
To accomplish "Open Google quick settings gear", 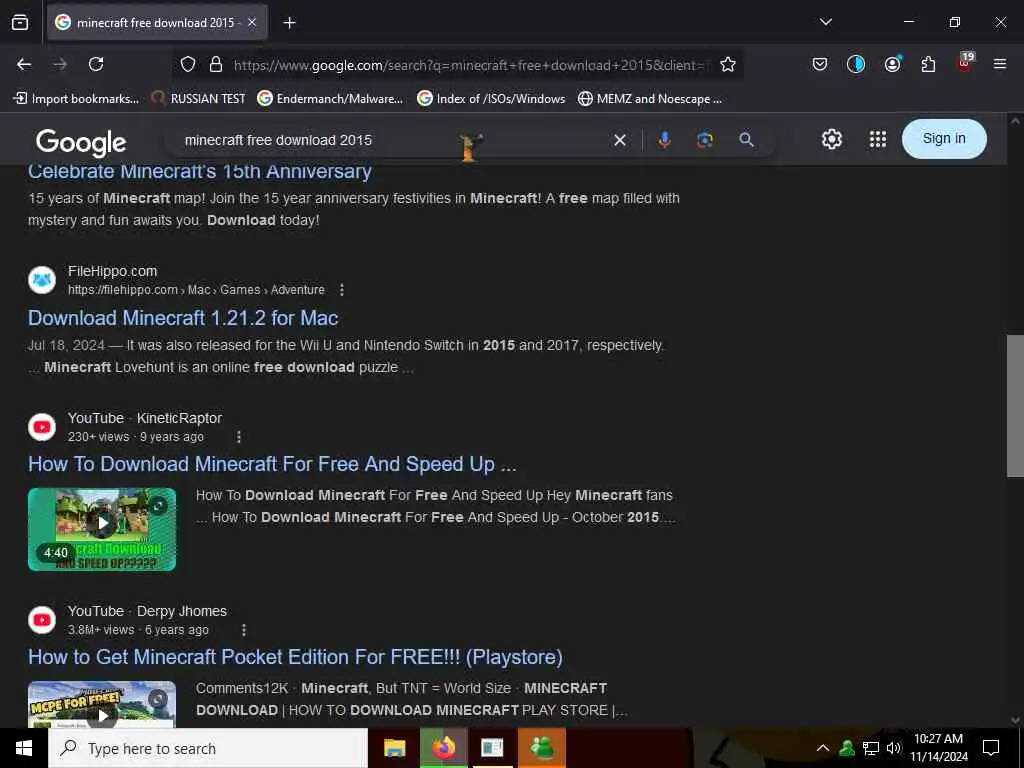I will pos(831,139).
